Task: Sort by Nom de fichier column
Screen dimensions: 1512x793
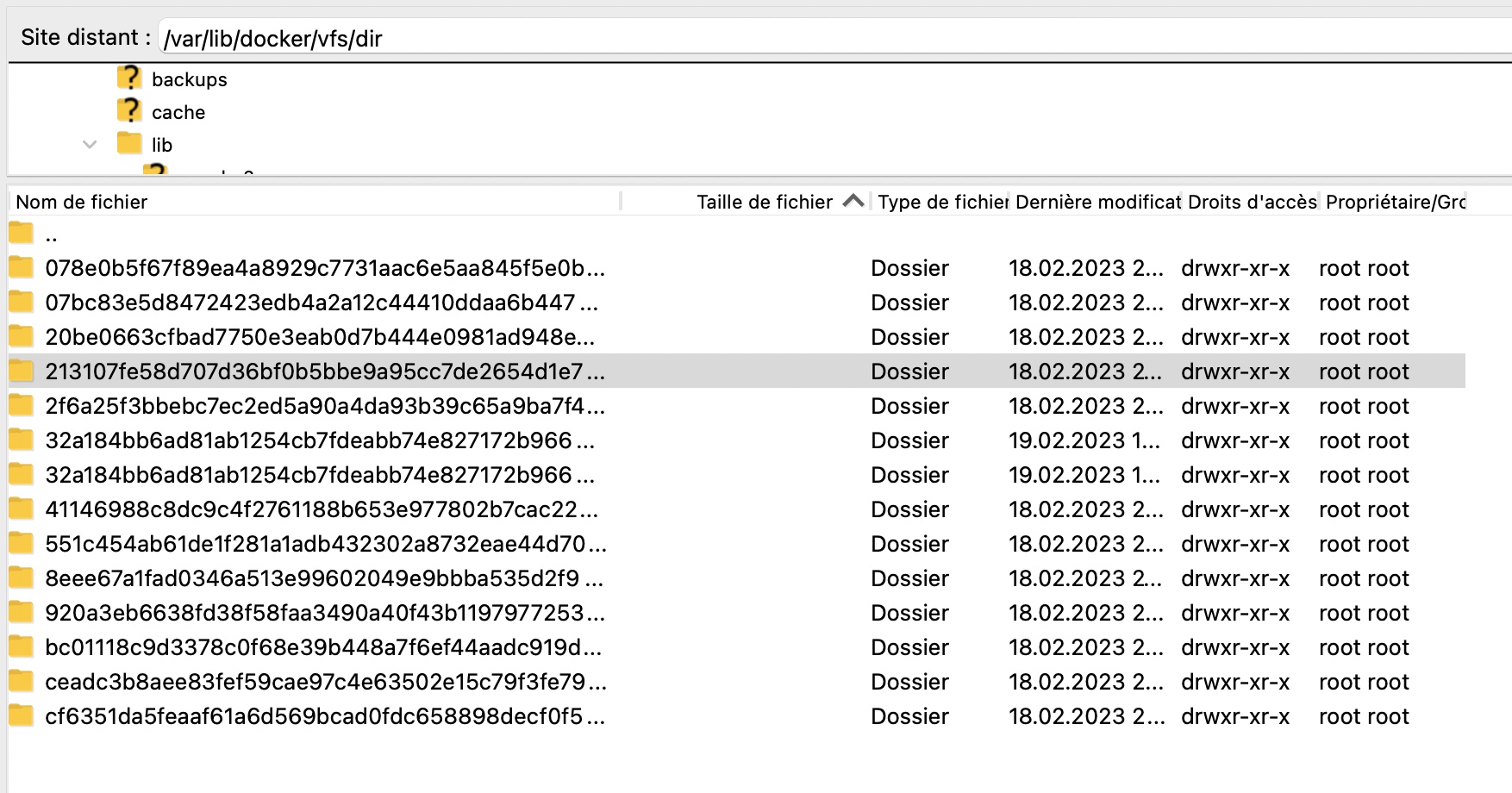Action: point(82,202)
